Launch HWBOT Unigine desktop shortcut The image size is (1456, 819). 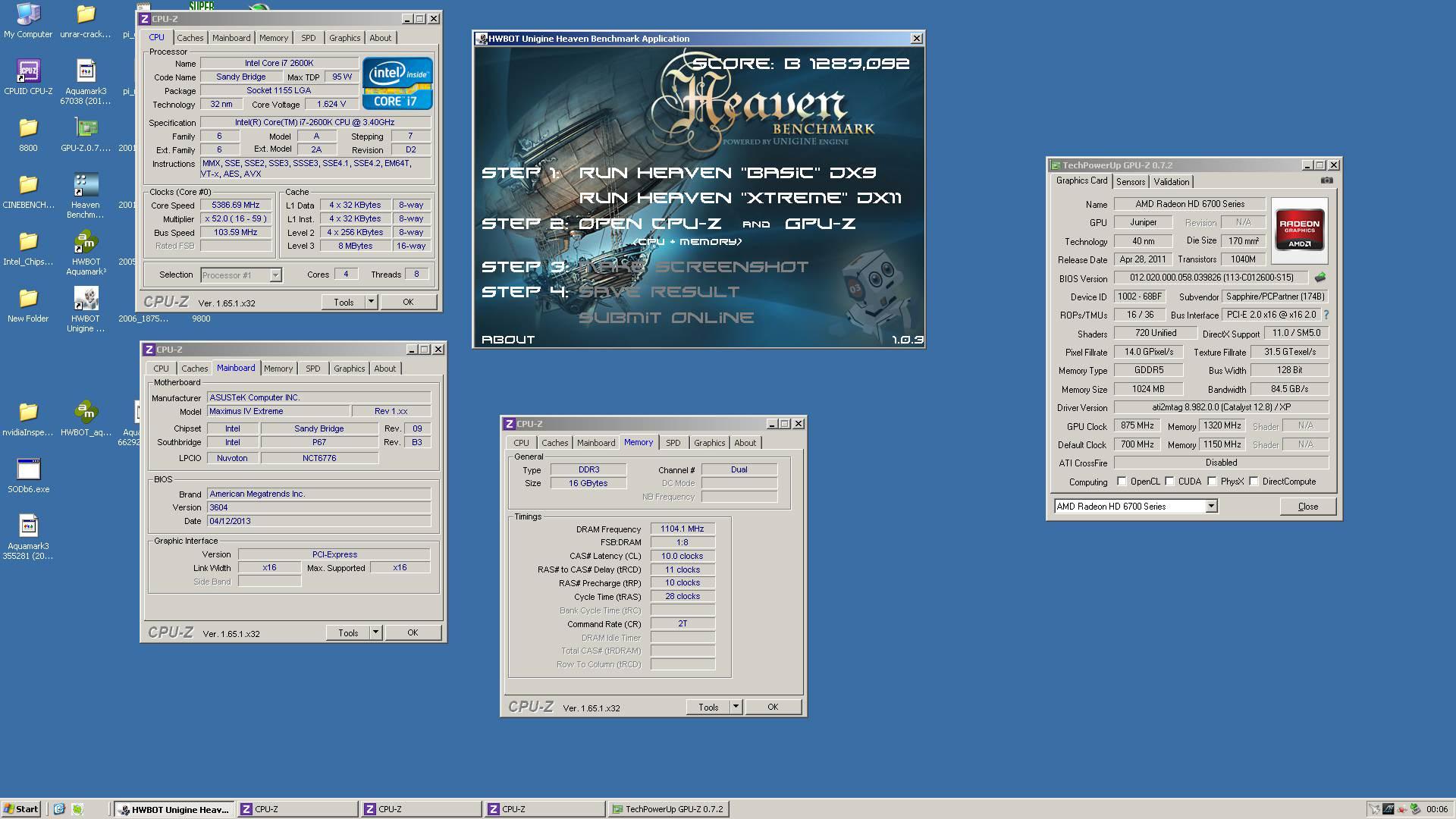point(86,309)
